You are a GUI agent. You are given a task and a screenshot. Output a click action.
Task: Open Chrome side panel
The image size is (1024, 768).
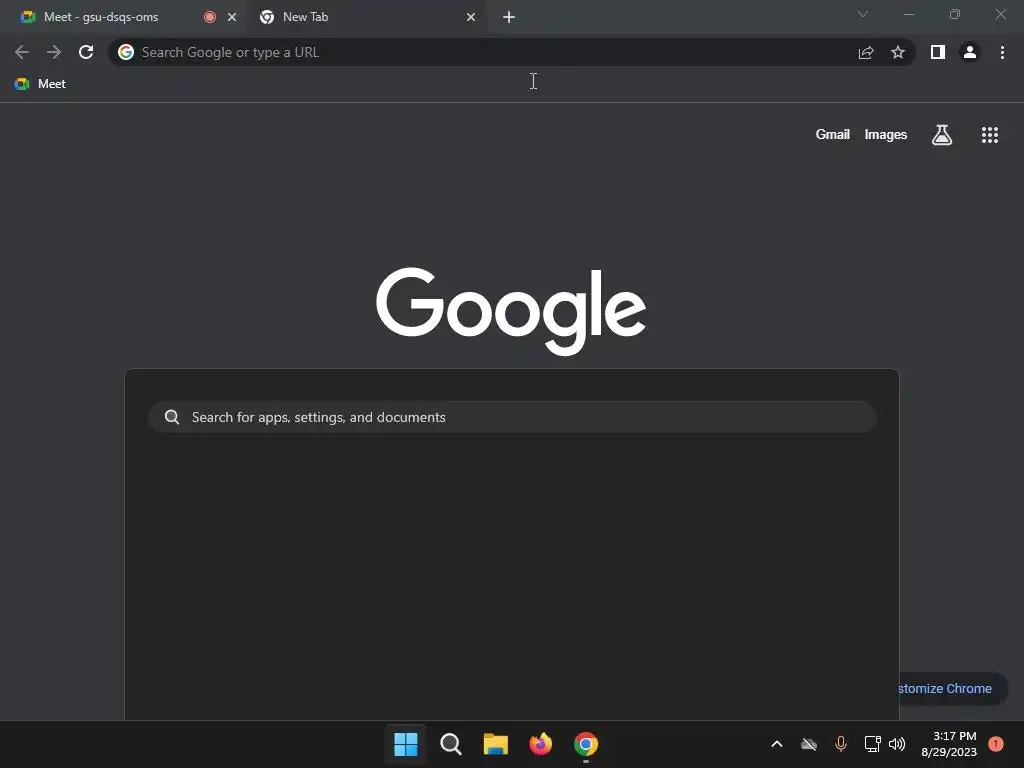pyautogui.click(x=938, y=52)
